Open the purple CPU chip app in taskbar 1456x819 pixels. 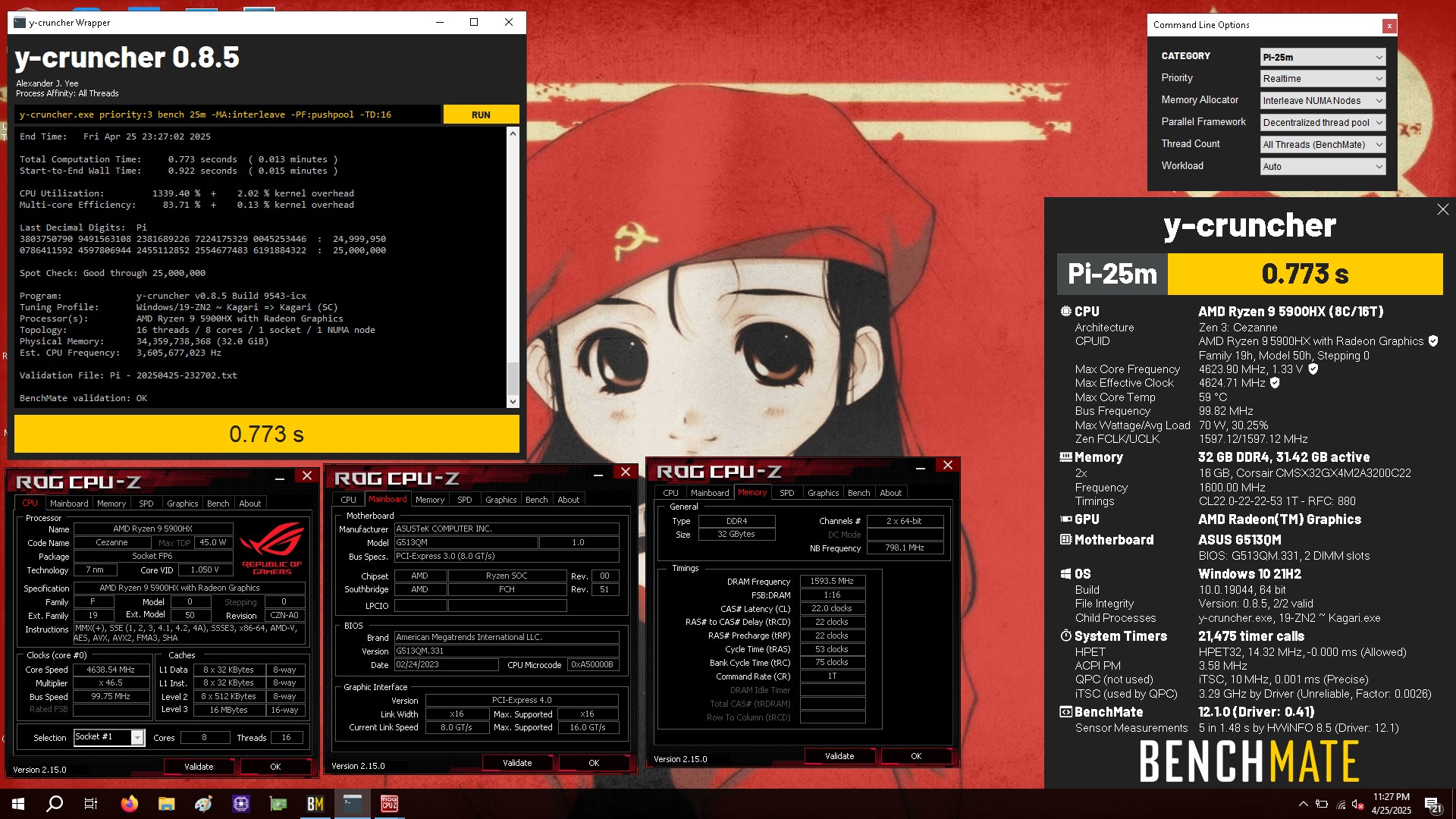[241, 804]
